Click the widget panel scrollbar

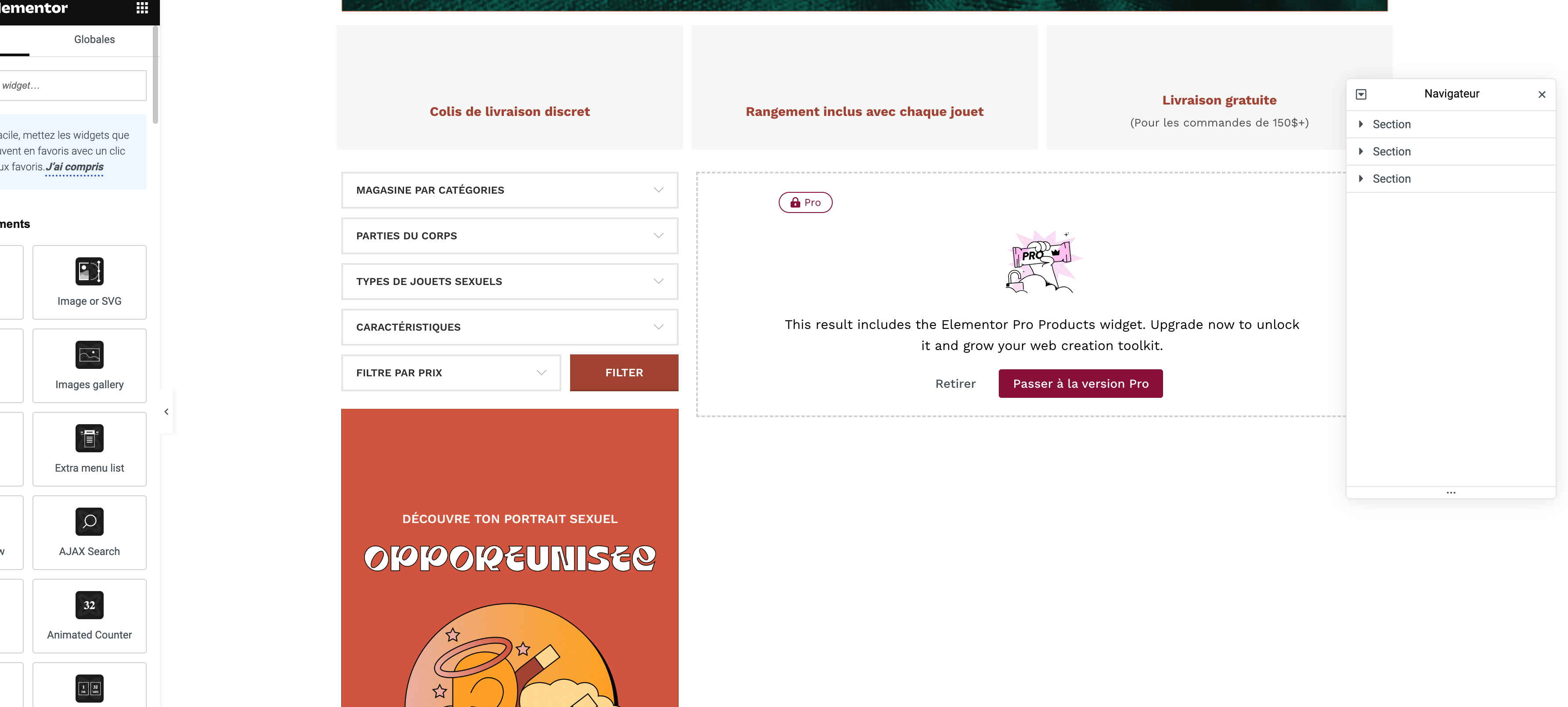pyautogui.click(x=156, y=74)
